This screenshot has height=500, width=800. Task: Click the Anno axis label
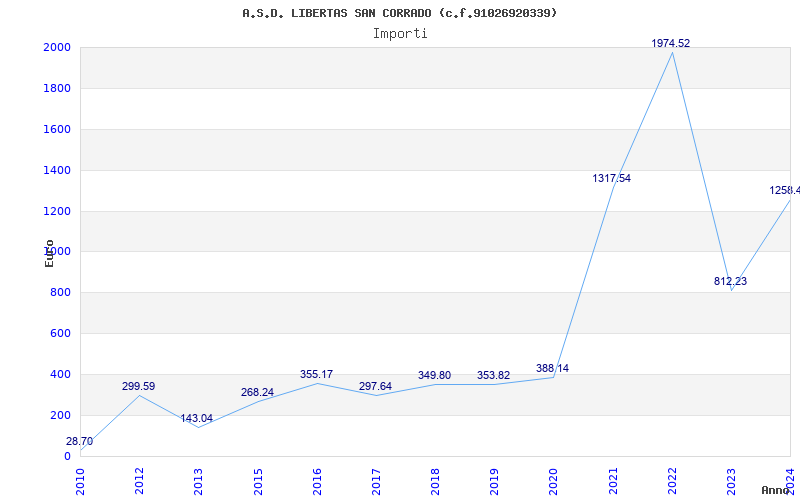[x=776, y=490]
